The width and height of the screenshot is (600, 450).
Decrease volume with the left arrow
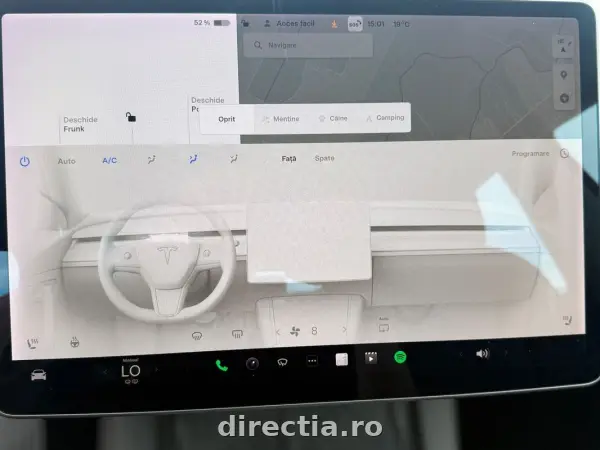click(461, 354)
